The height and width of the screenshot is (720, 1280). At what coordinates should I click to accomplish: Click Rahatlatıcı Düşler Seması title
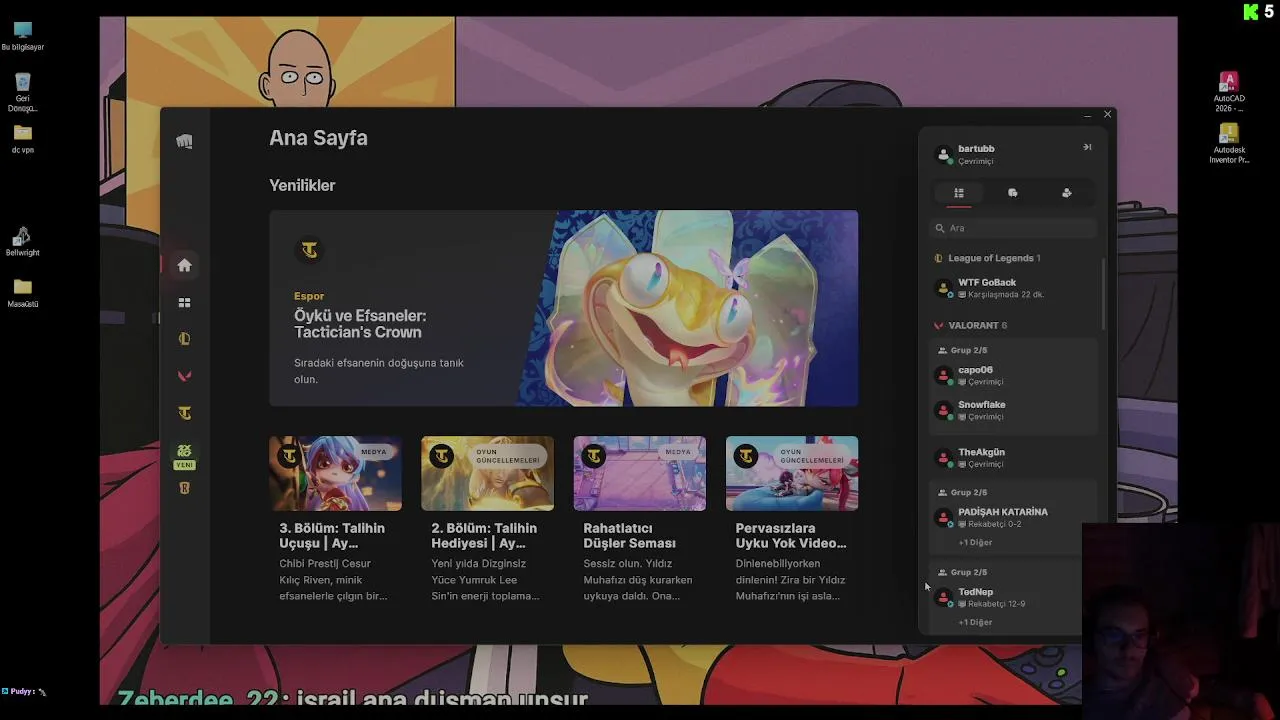630,535
